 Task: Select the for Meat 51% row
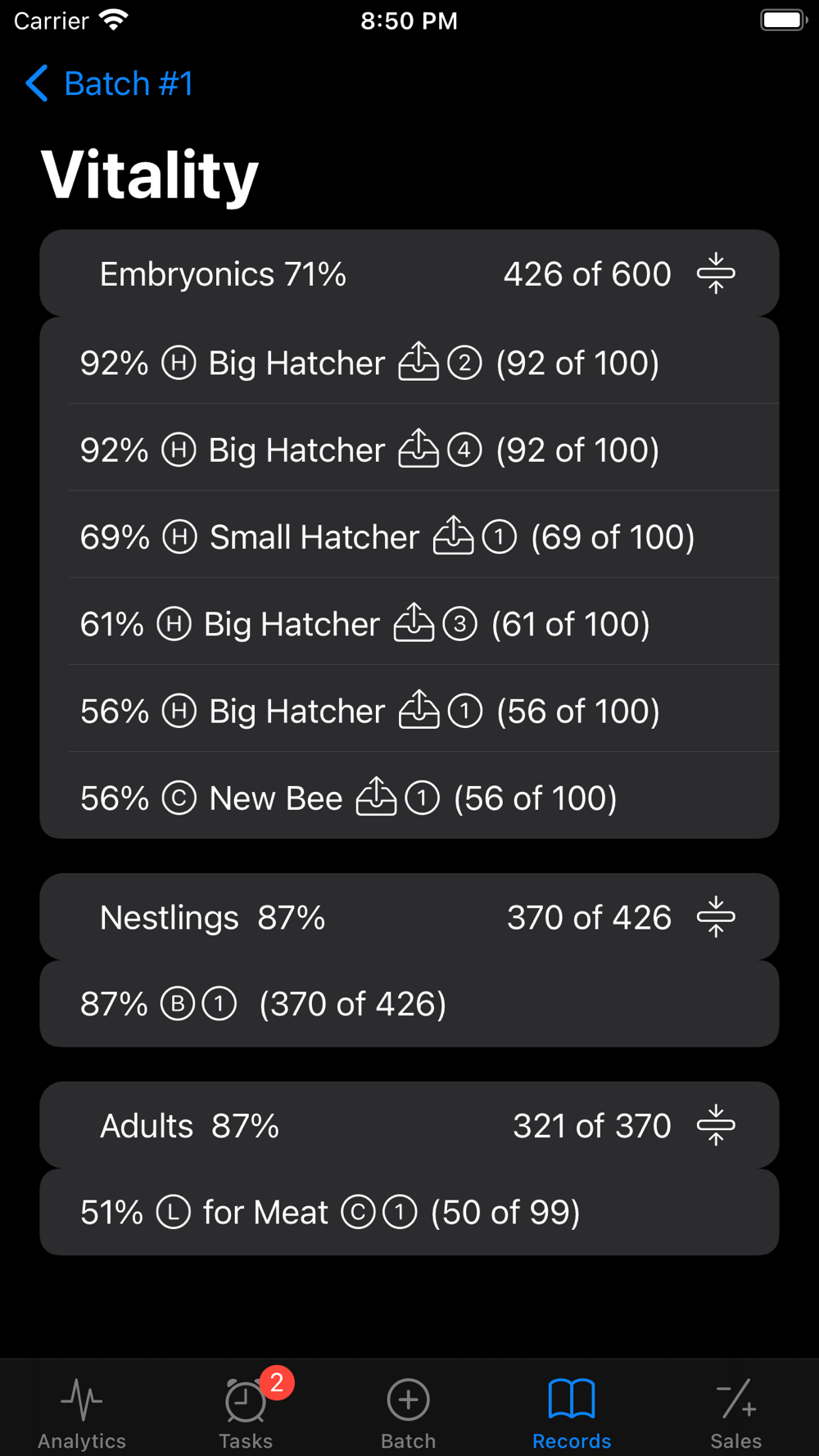point(409,1212)
